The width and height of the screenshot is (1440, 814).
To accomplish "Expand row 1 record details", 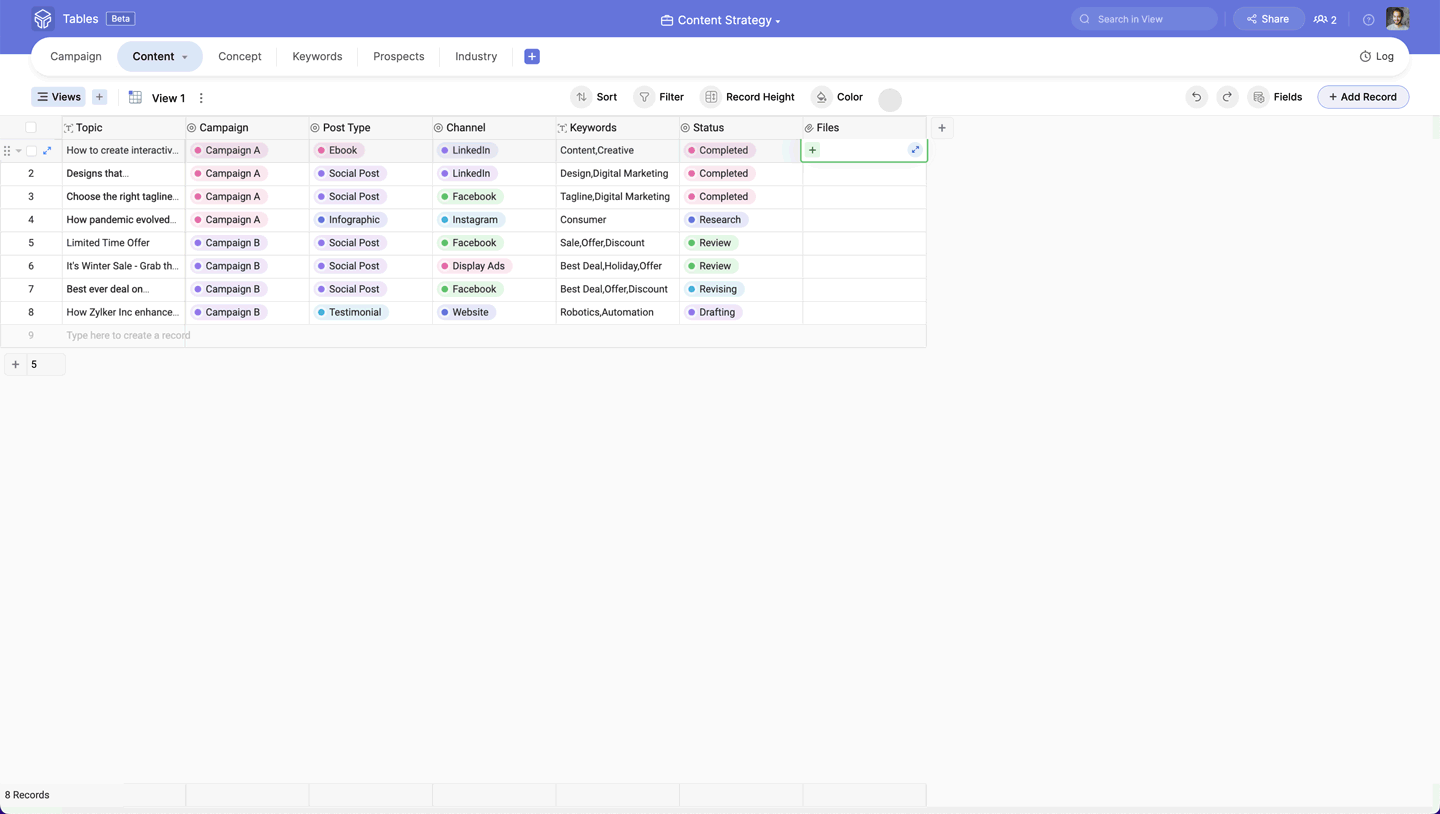I will [x=47, y=151].
